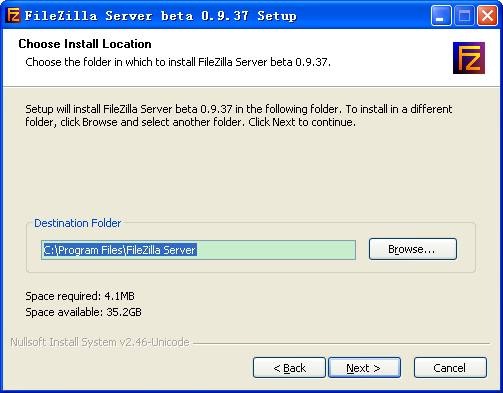The width and height of the screenshot is (503, 393).
Task: Click the large FileZilla logo in the header
Action: pos(469,58)
